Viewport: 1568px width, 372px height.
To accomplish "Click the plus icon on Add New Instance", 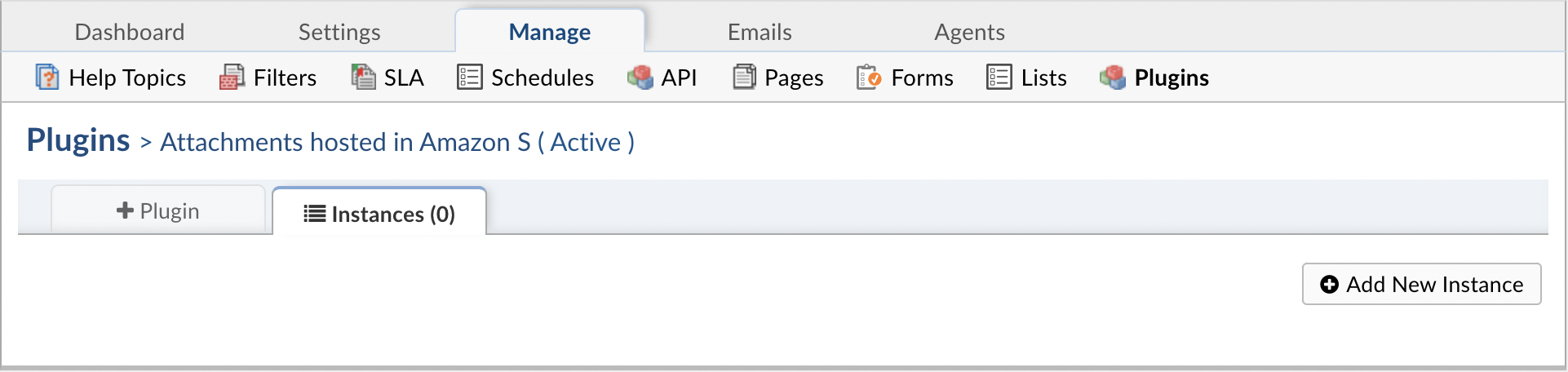I will tap(1329, 284).
